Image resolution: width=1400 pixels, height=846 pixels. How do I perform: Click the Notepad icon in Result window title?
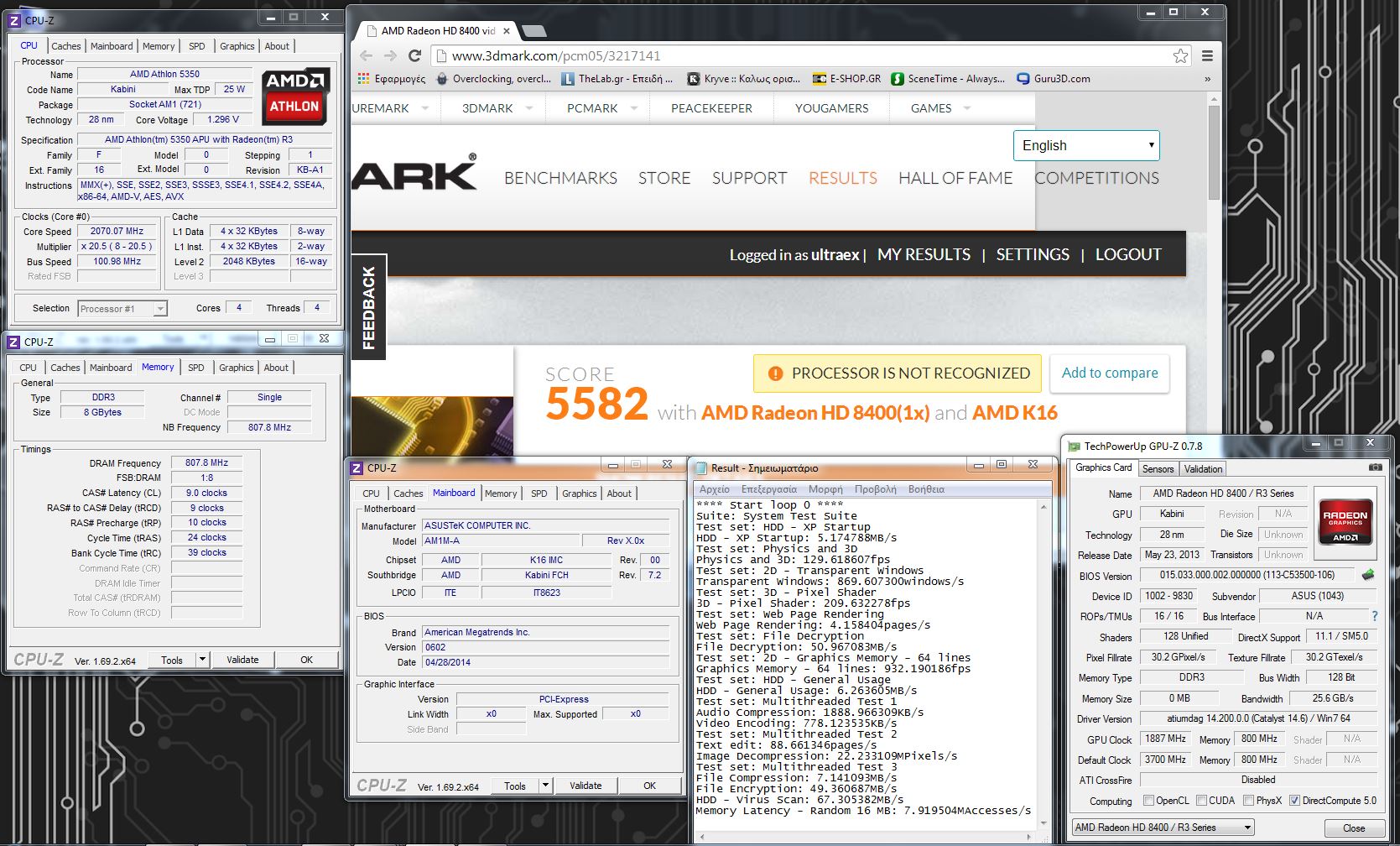point(701,468)
